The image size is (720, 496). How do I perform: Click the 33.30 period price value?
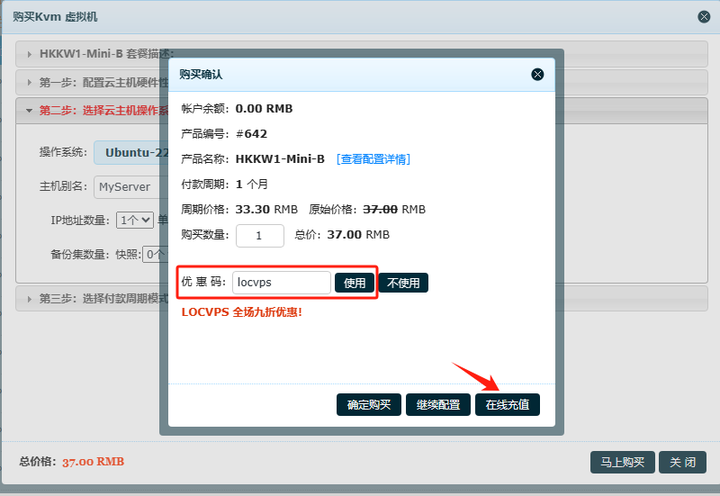coord(253,209)
